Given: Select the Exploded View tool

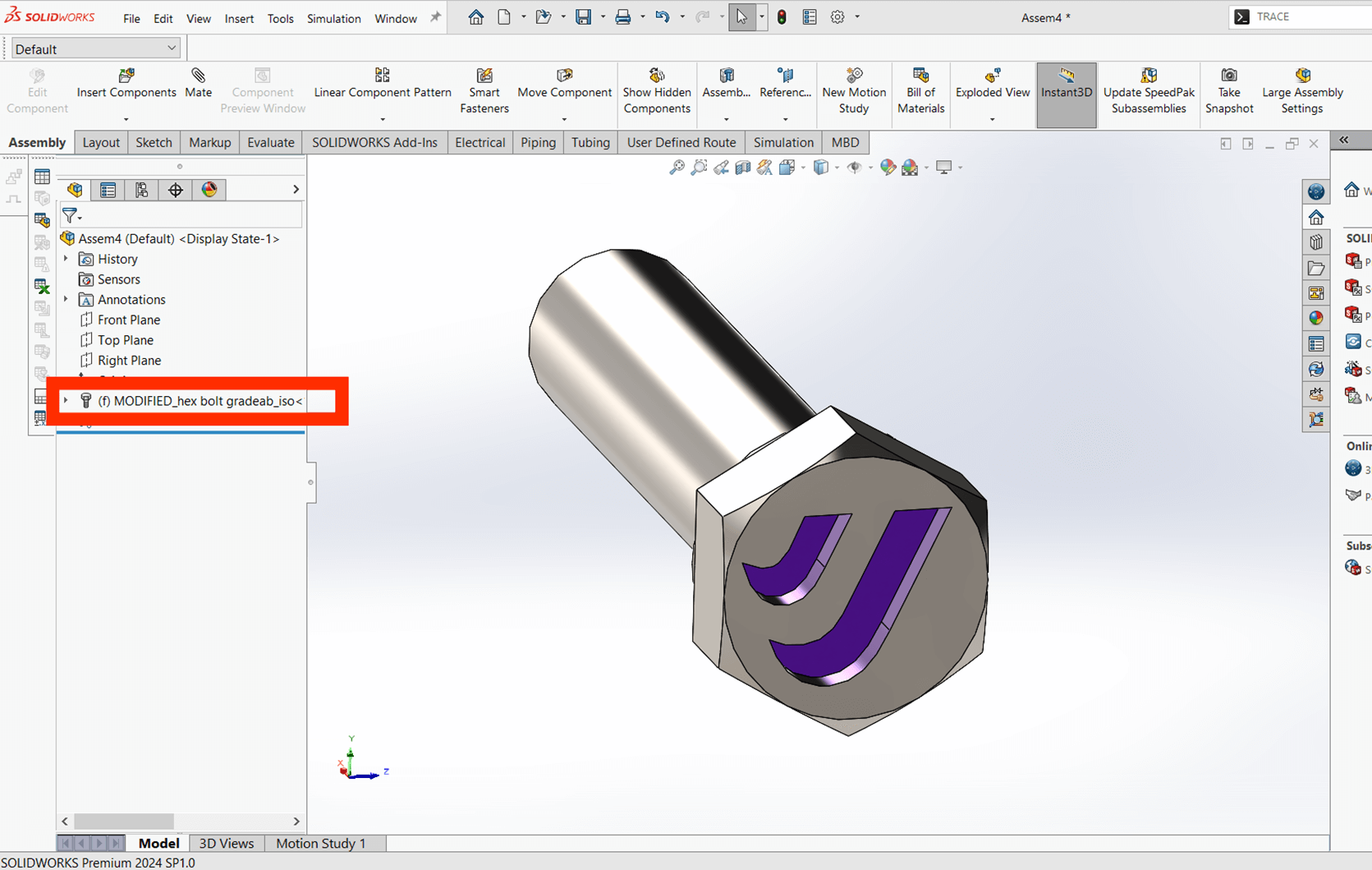Looking at the screenshot, I should point(992,76).
